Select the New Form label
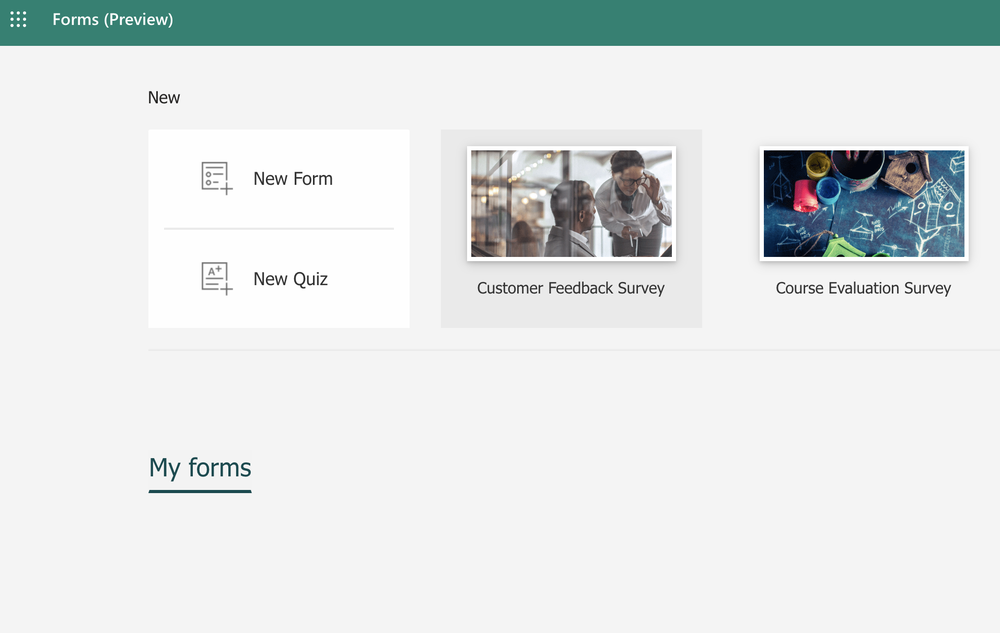 click(x=293, y=178)
